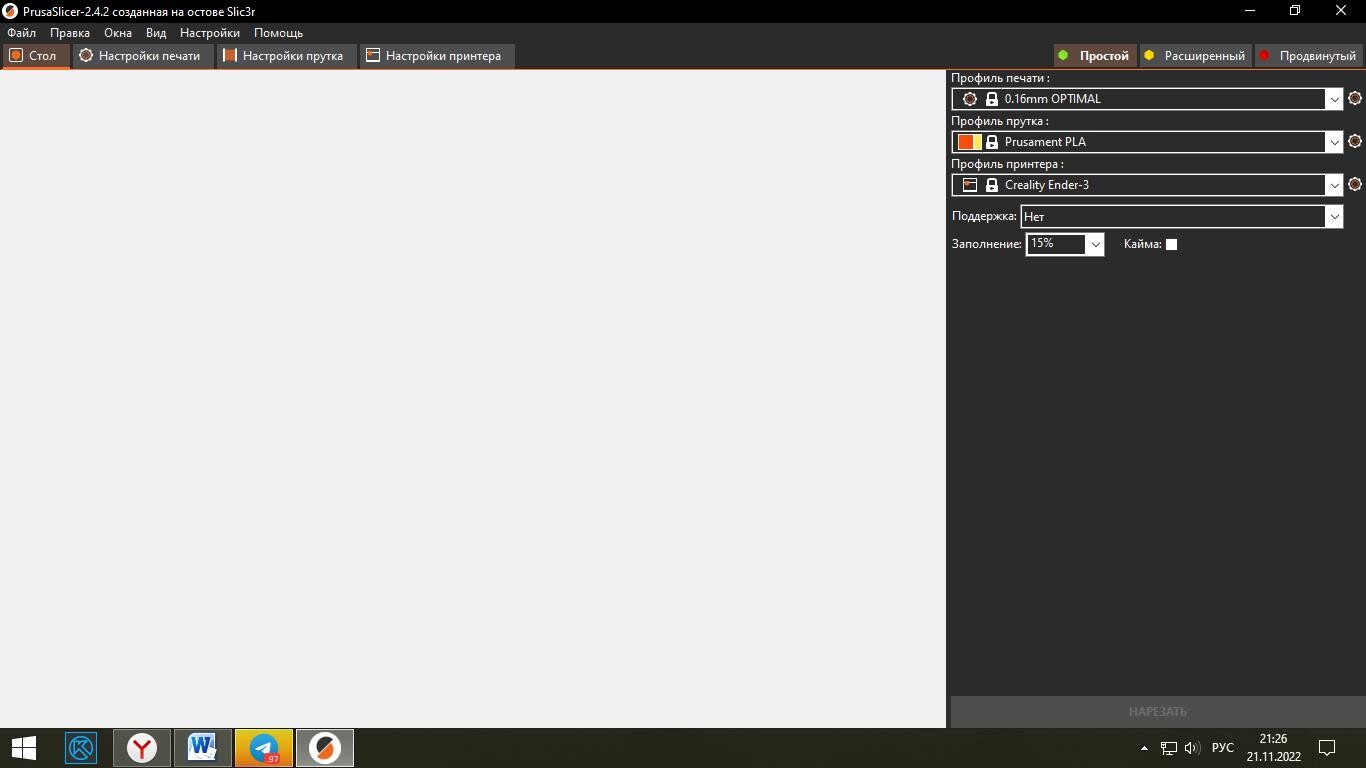1366x768 pixels.
Task: Click the Поддержка label
Action: click(984, 216)
